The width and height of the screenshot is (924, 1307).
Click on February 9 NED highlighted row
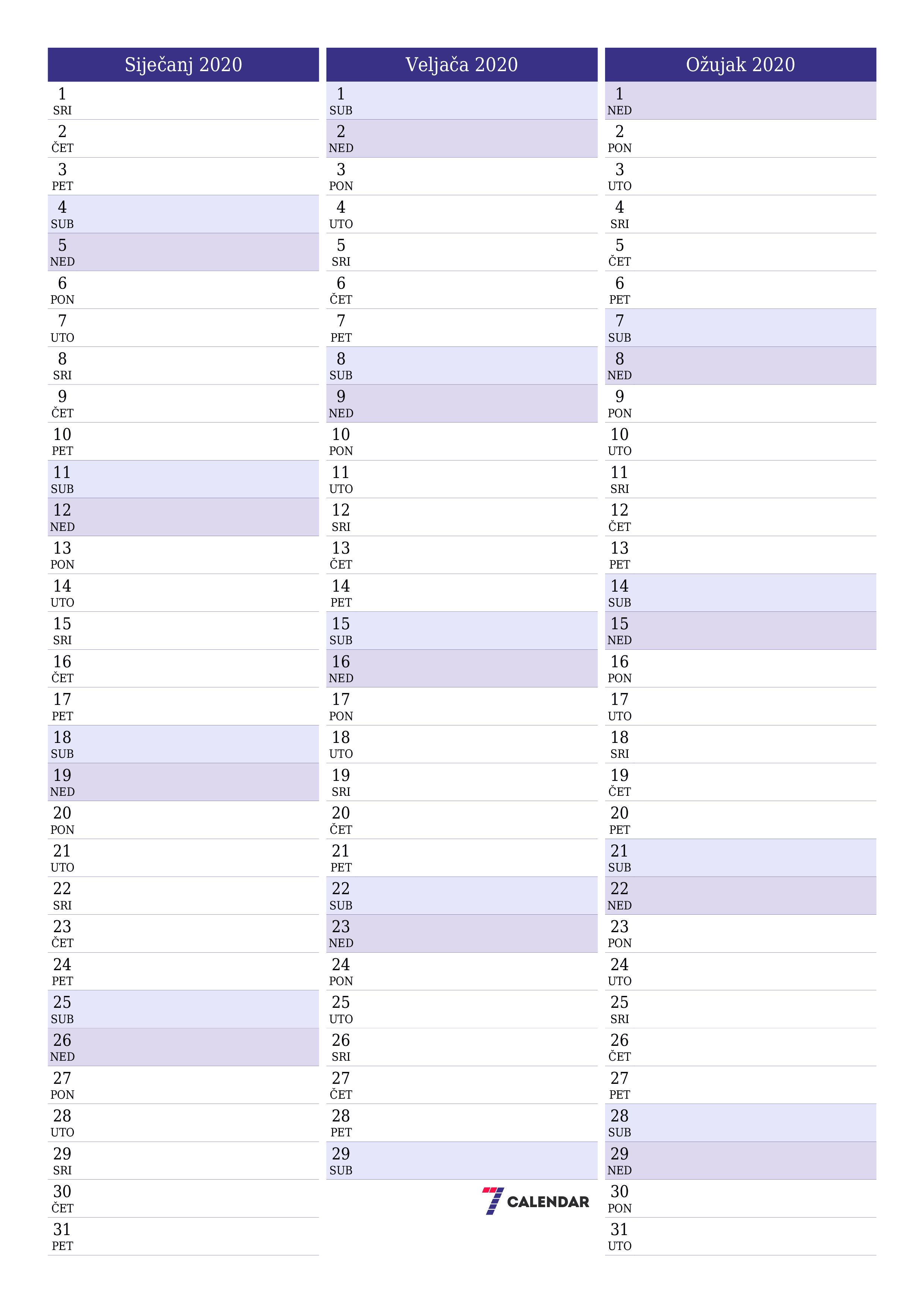(462, 401)
